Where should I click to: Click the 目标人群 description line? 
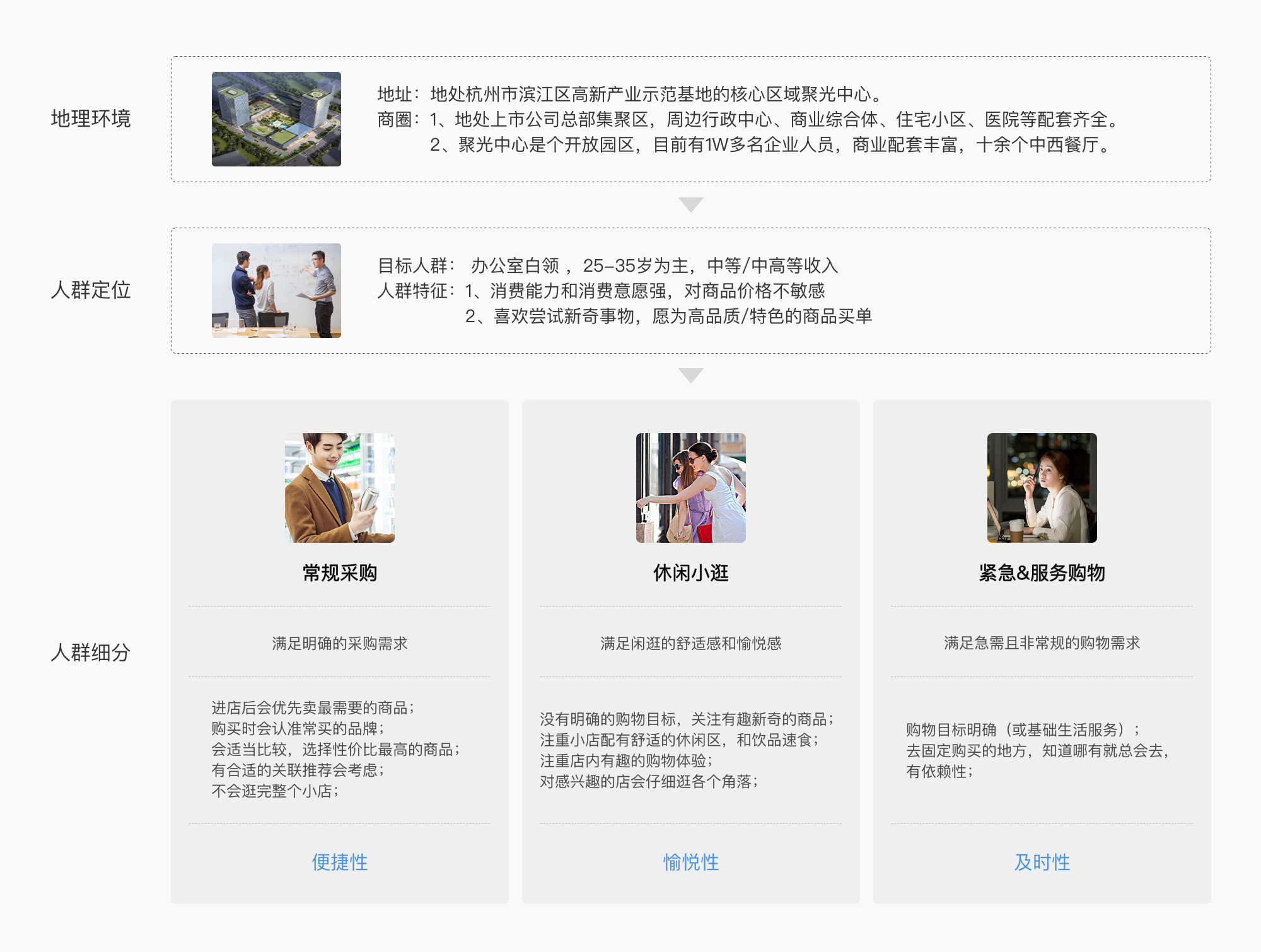coord(607,265)
